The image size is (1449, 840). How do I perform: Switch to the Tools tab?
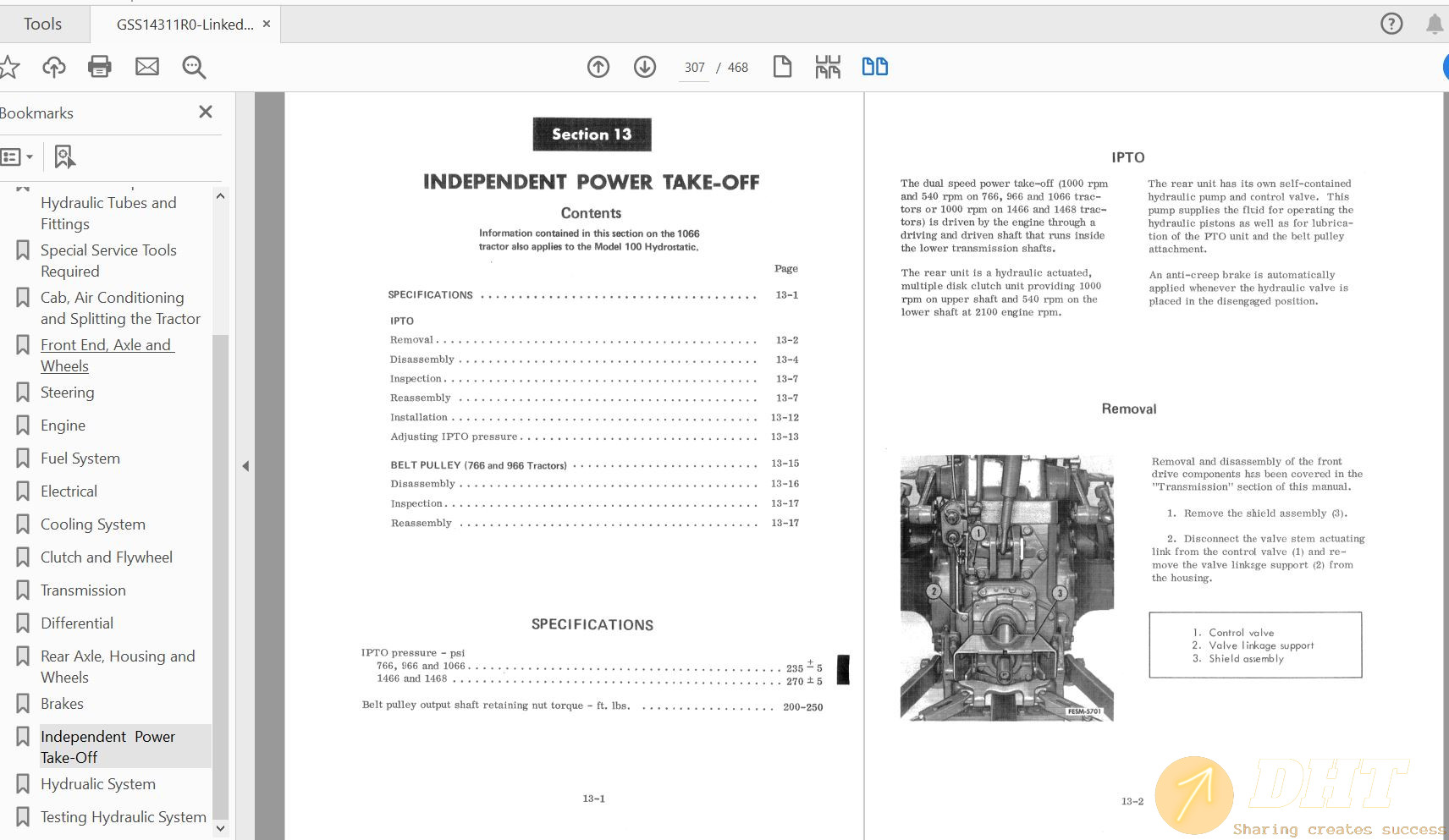coord(42,24)
